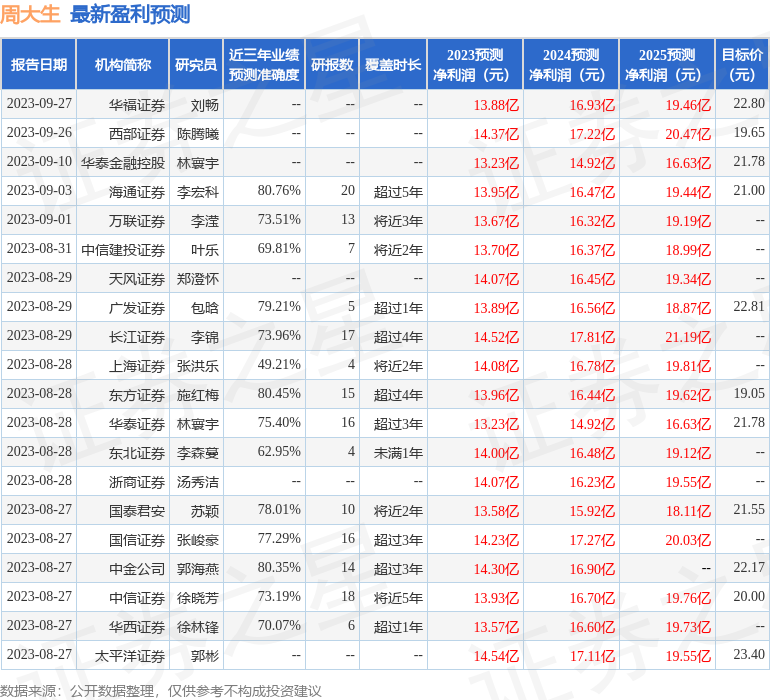Select the 2025预测净利润 column header

(x=667, y=65)
